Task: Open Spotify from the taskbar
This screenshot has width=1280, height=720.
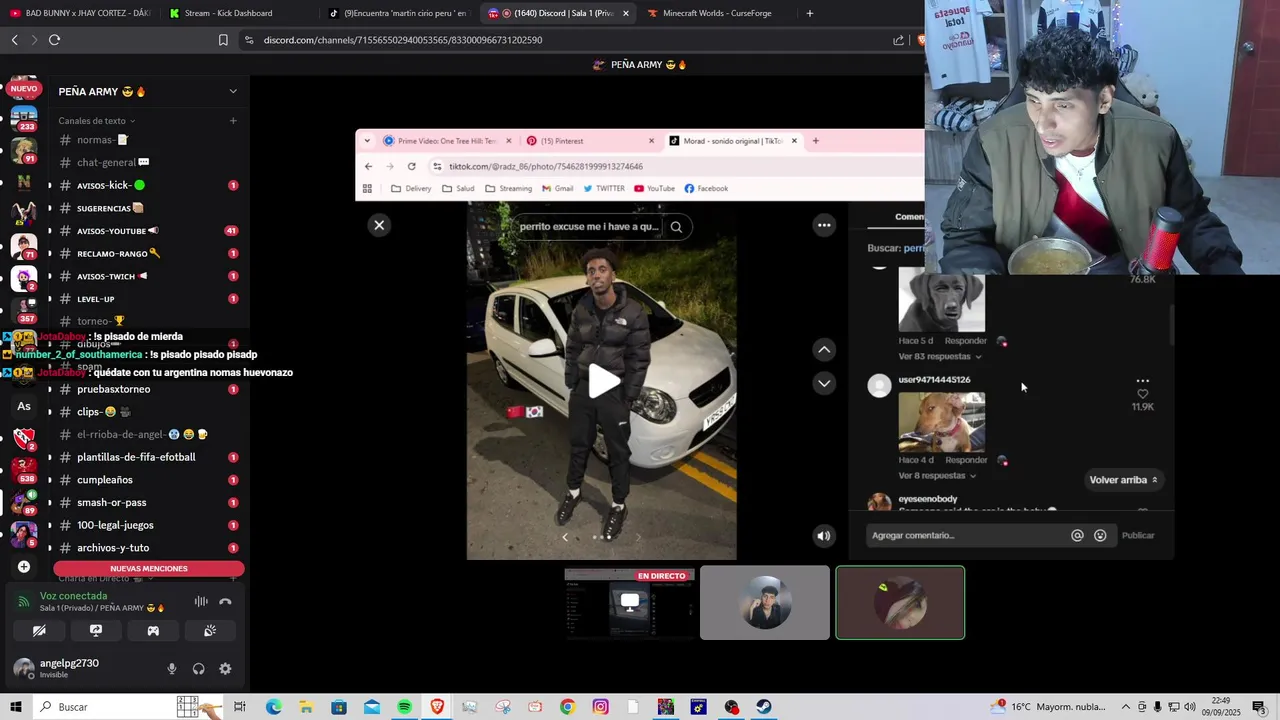Action: pos(404,707)
